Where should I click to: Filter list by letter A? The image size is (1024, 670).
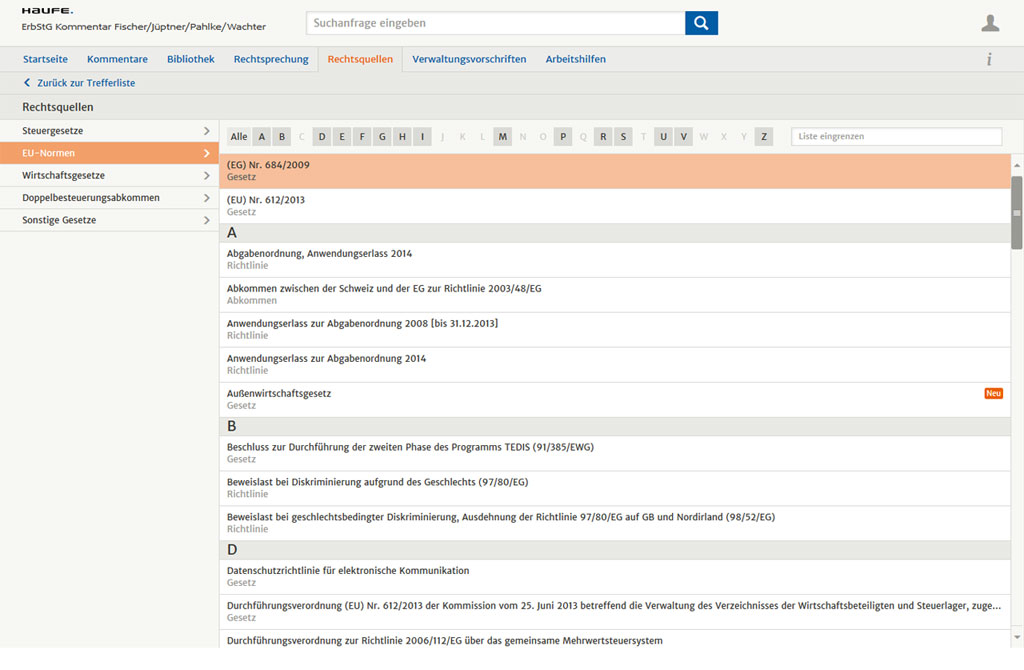(x=262, y=136)
